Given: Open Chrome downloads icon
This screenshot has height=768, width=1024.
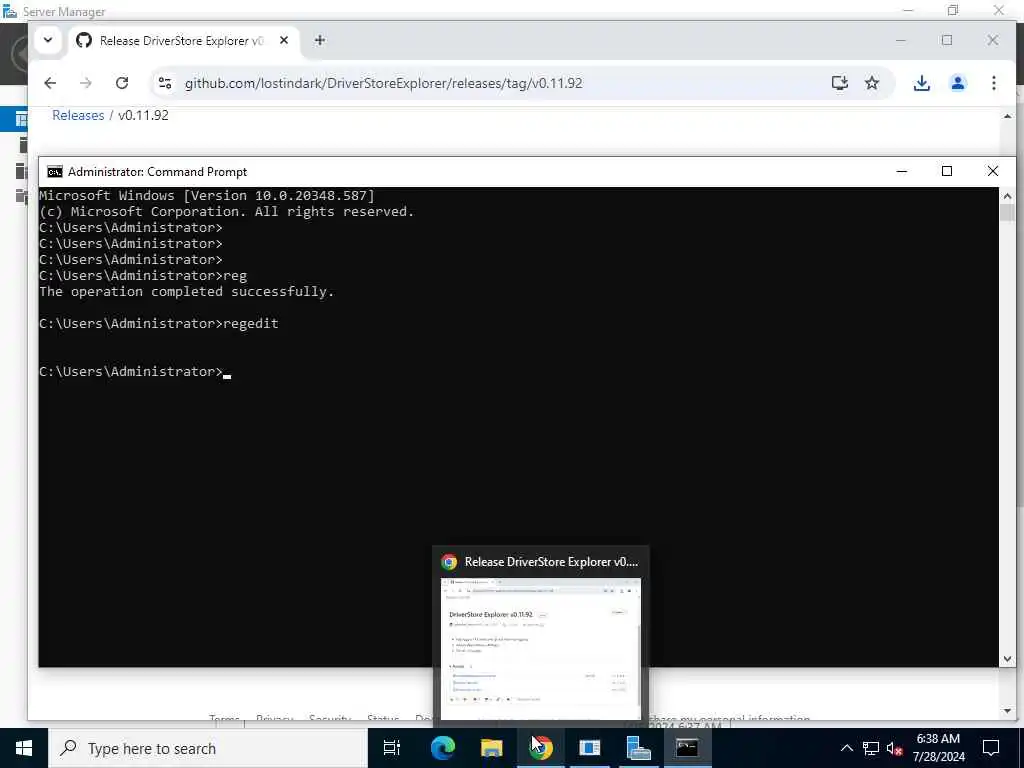Looking at the screenshot, I should (921, 83).
